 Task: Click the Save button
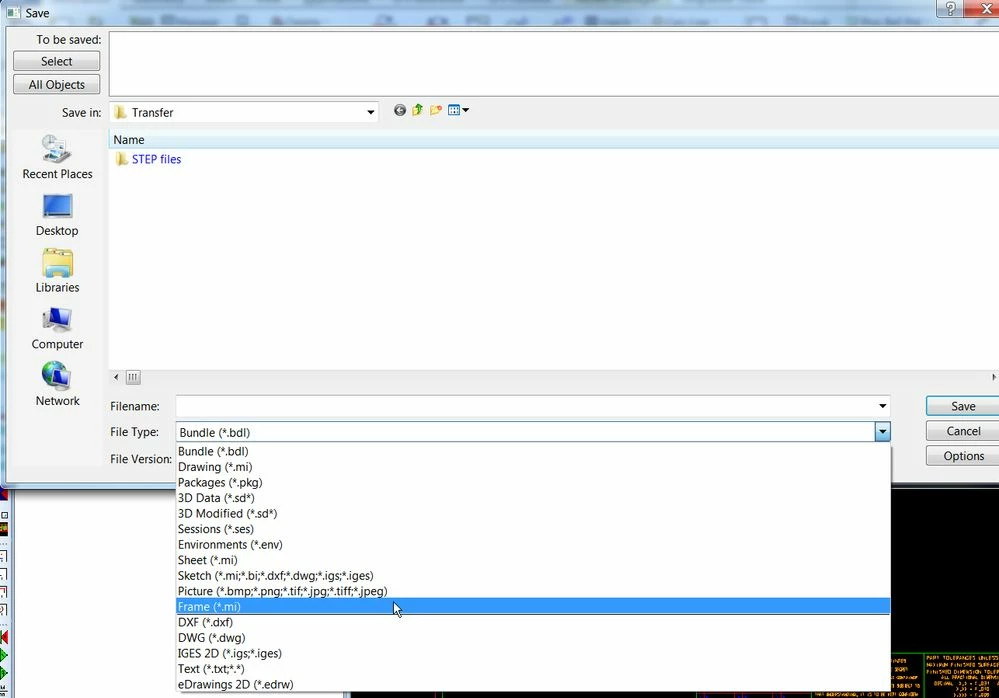[963, 406]
